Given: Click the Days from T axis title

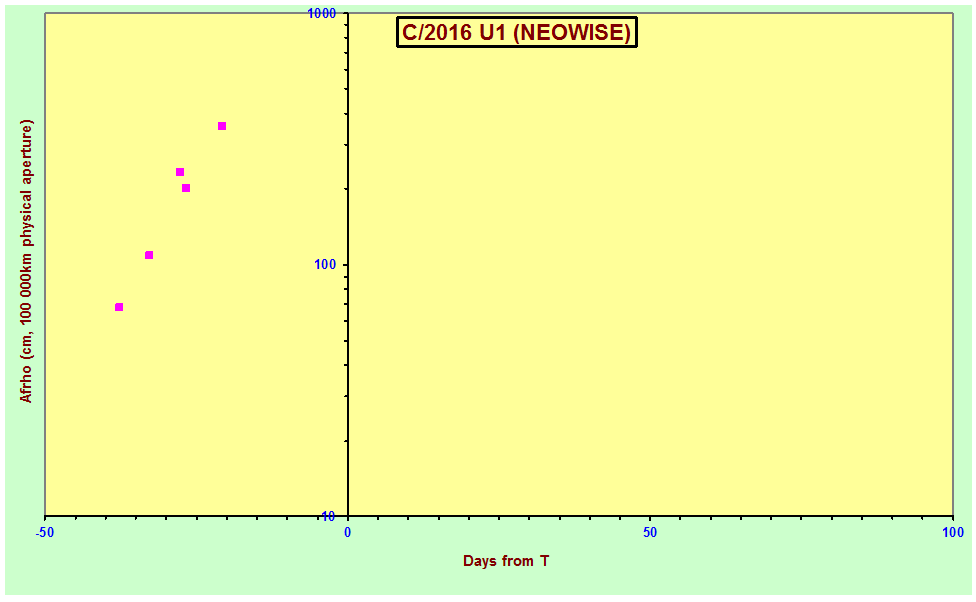Looking at the screenshot, I should 505,561.
